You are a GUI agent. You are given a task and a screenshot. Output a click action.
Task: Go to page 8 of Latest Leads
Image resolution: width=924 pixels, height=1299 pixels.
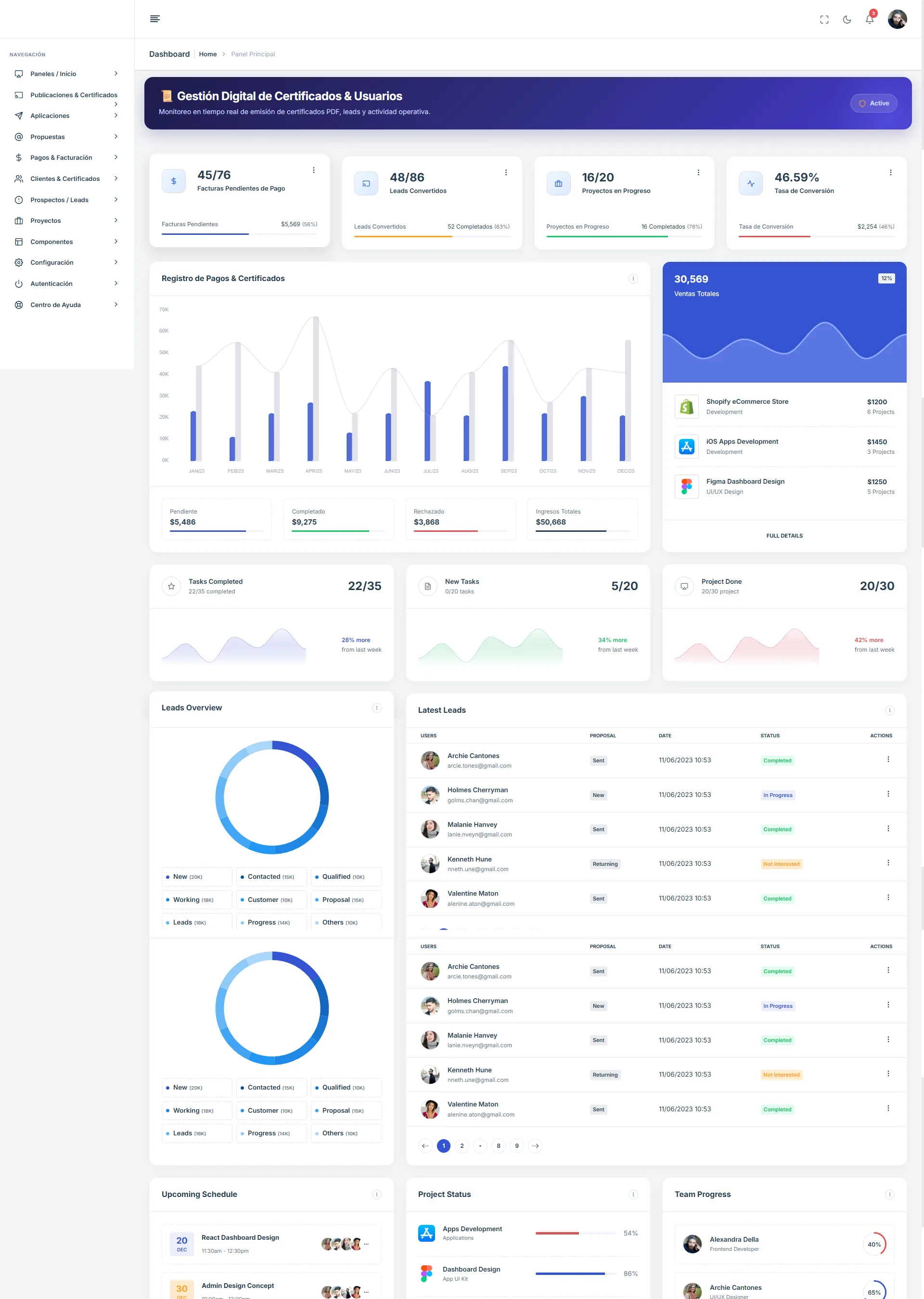499,1146
